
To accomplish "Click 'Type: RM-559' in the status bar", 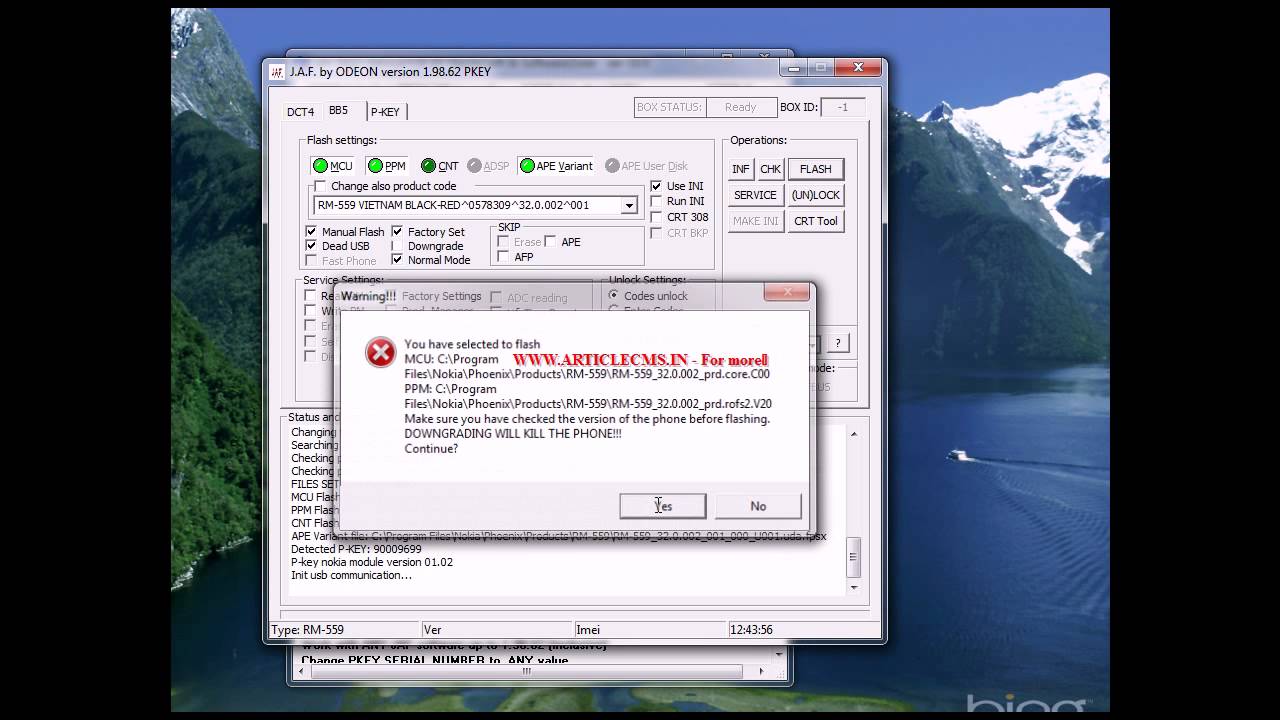I will tap(308, 630).
